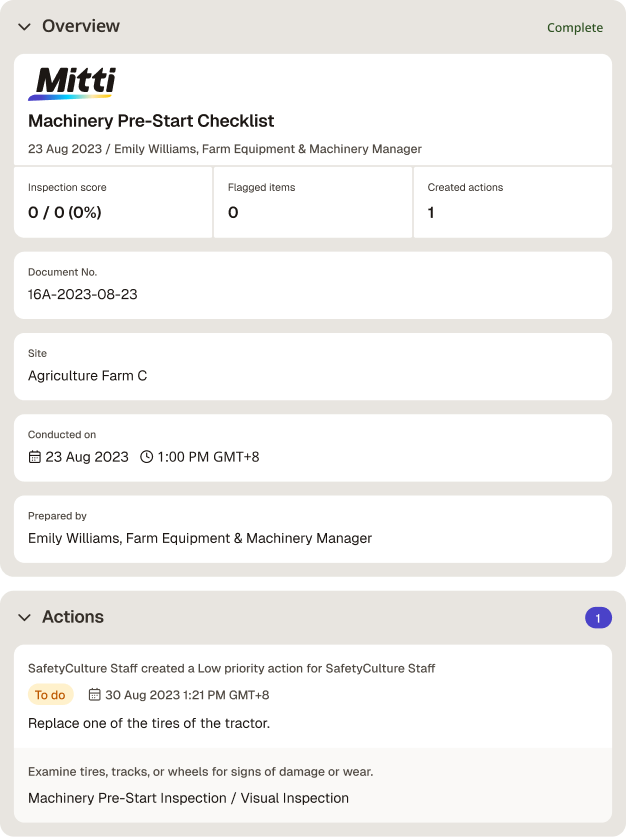Click the purple actions count badge
The height and width of the screenshot is (837, 626).
pyautogui.click(x=598, y=618)
